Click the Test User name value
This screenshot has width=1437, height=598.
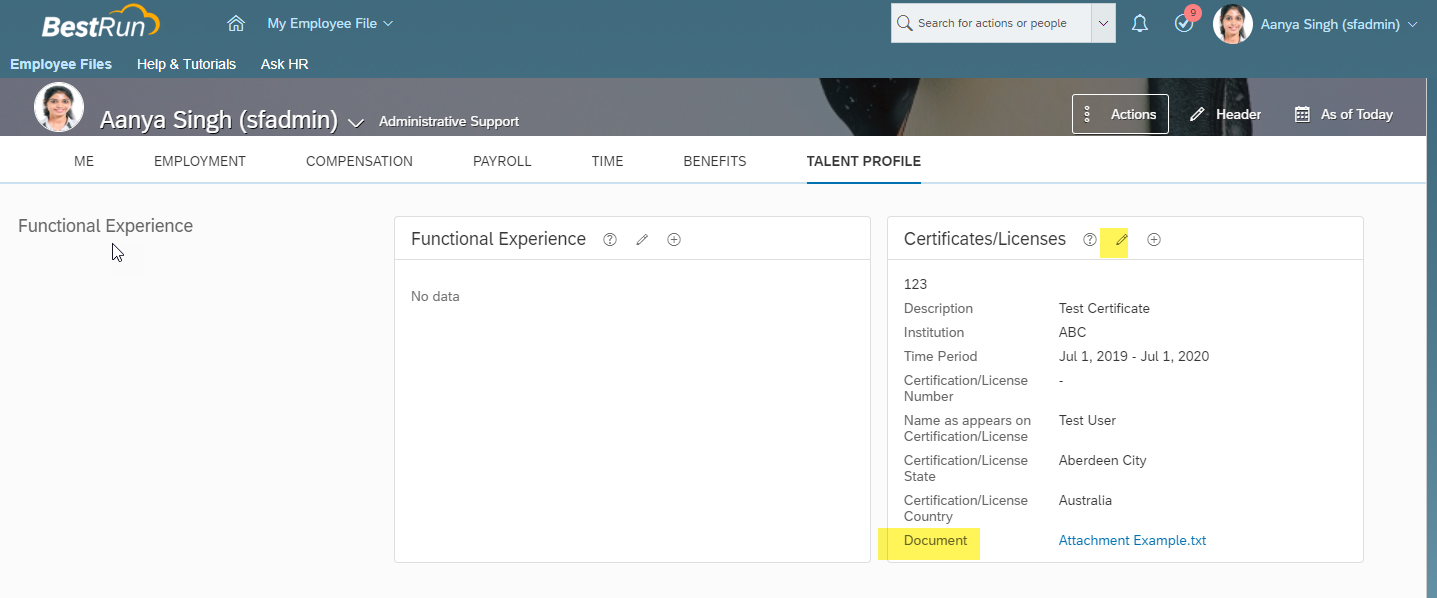1087,420
